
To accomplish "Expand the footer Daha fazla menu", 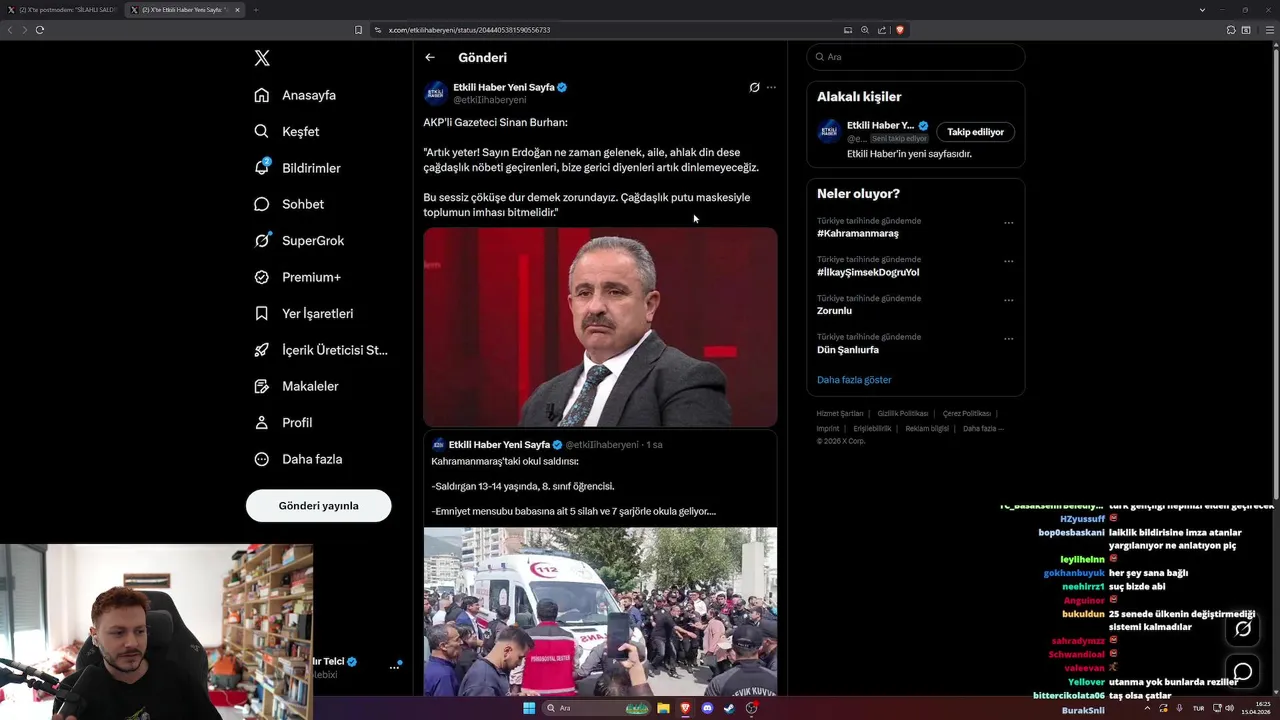I will [983, 428].
